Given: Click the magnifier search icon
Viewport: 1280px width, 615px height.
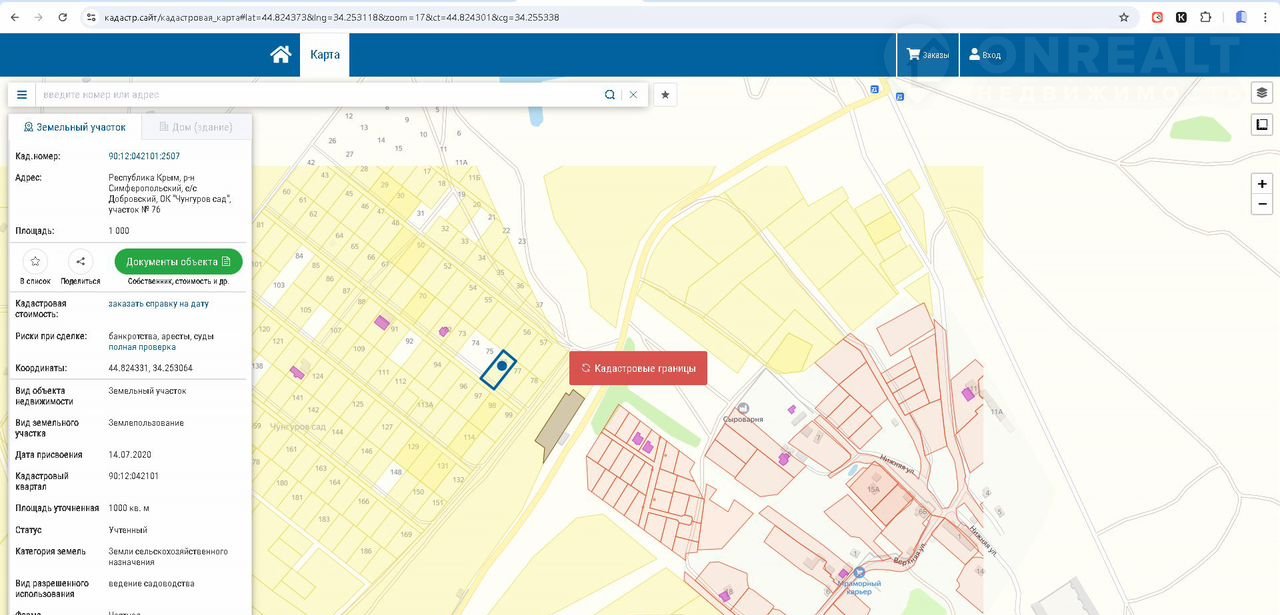Looking at the screenshot, I should coord(610,95).
